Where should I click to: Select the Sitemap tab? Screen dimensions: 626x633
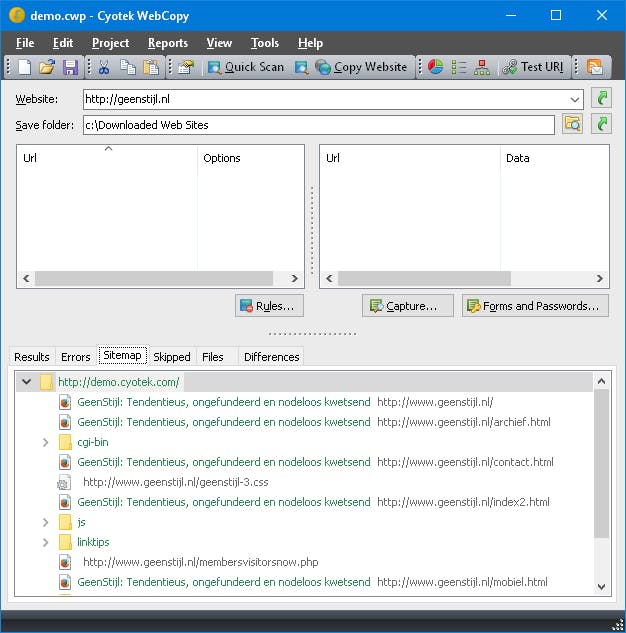(122, 355)
